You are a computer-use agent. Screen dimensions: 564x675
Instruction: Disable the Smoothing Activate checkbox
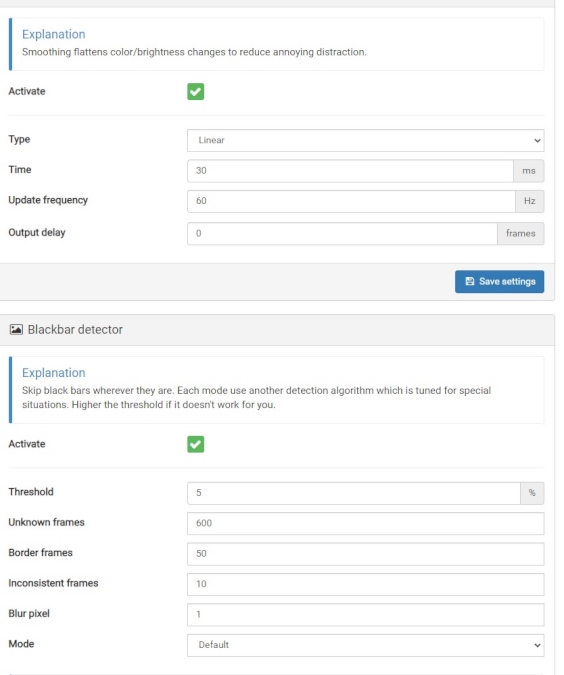[195, 91]
